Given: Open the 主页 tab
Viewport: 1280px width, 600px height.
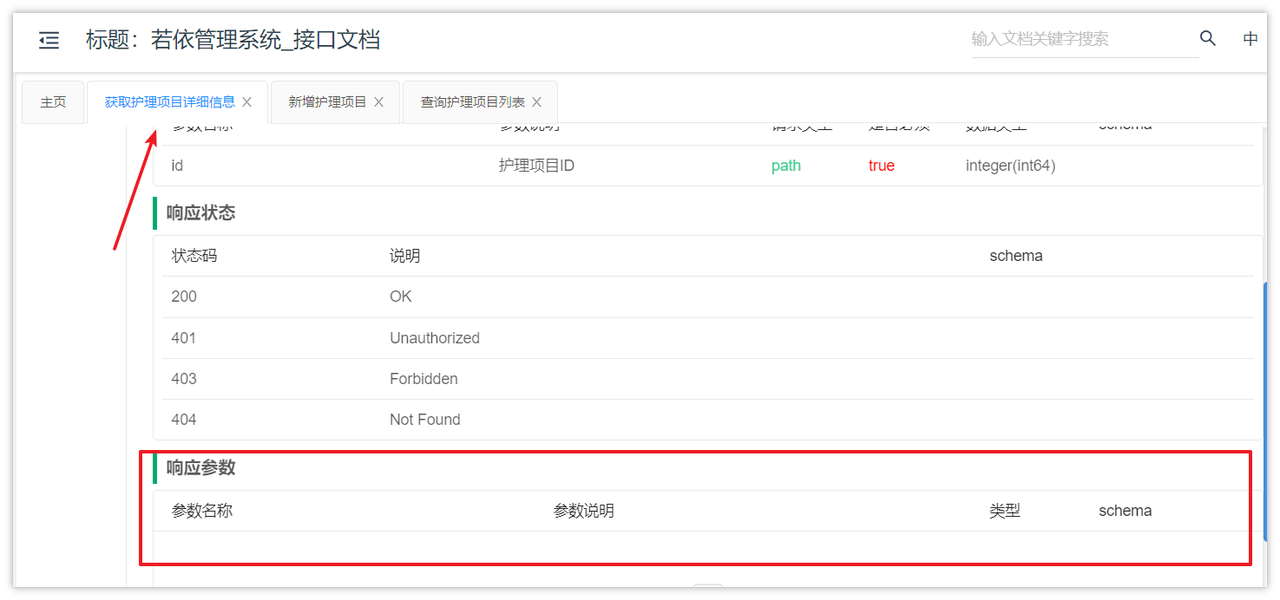Looking at the screenshot, I should pyautogui.click(x=53, y=102).
